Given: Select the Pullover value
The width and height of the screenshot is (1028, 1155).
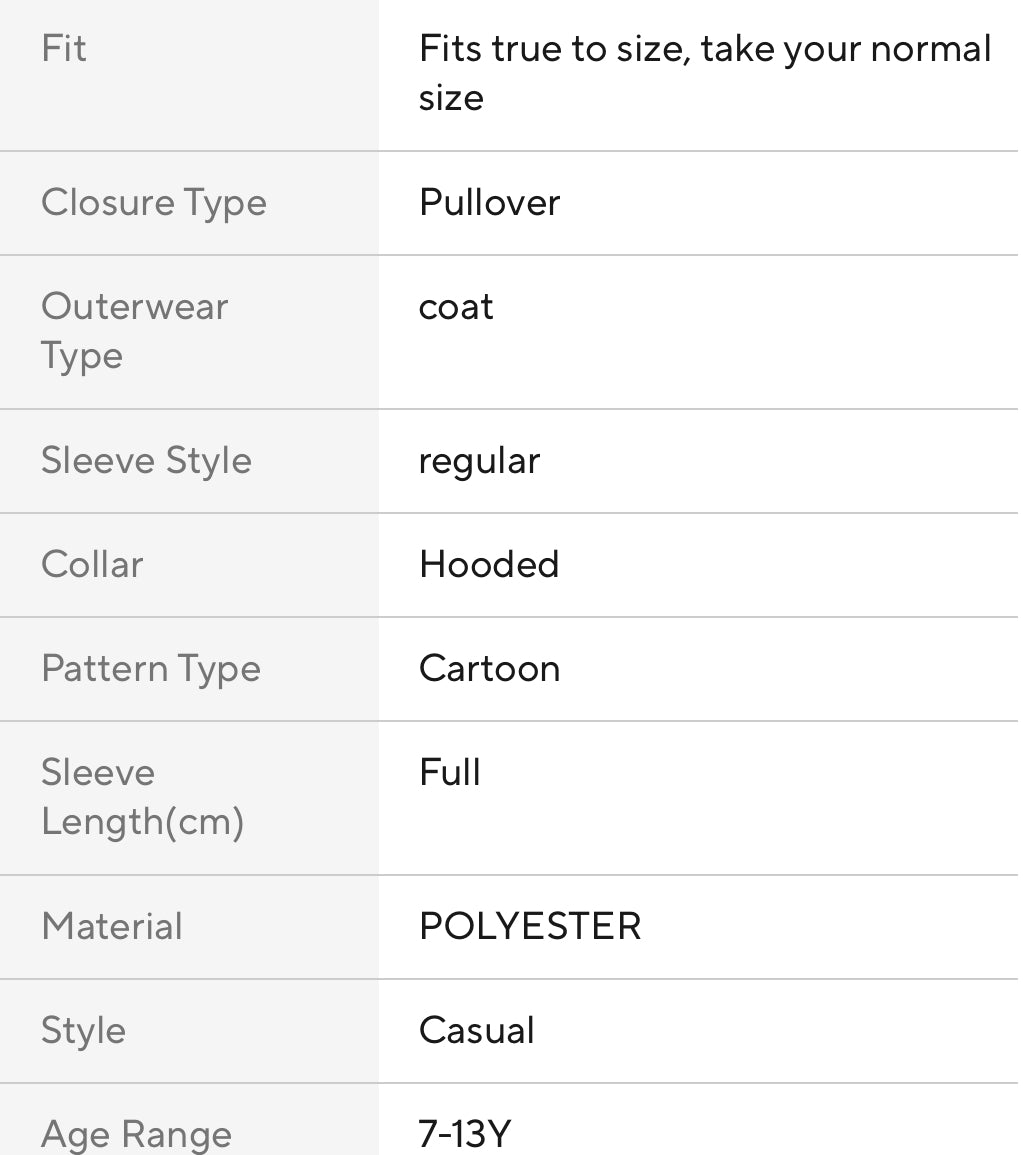Looking at the screenshot, I should 490,203.
